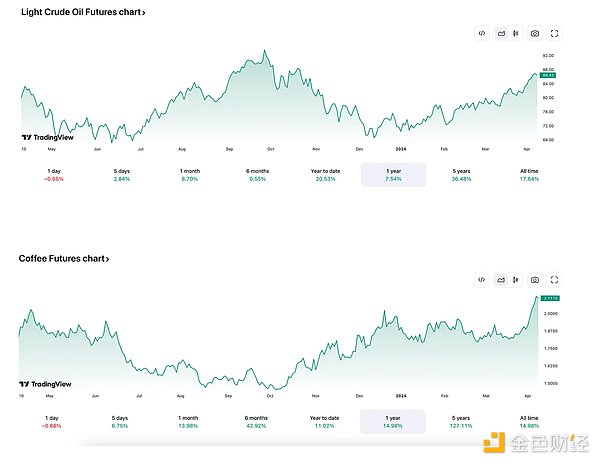Switch the Crude Oil chart to candlestick style
600x464 pixels.
click(x=516, y=33)
